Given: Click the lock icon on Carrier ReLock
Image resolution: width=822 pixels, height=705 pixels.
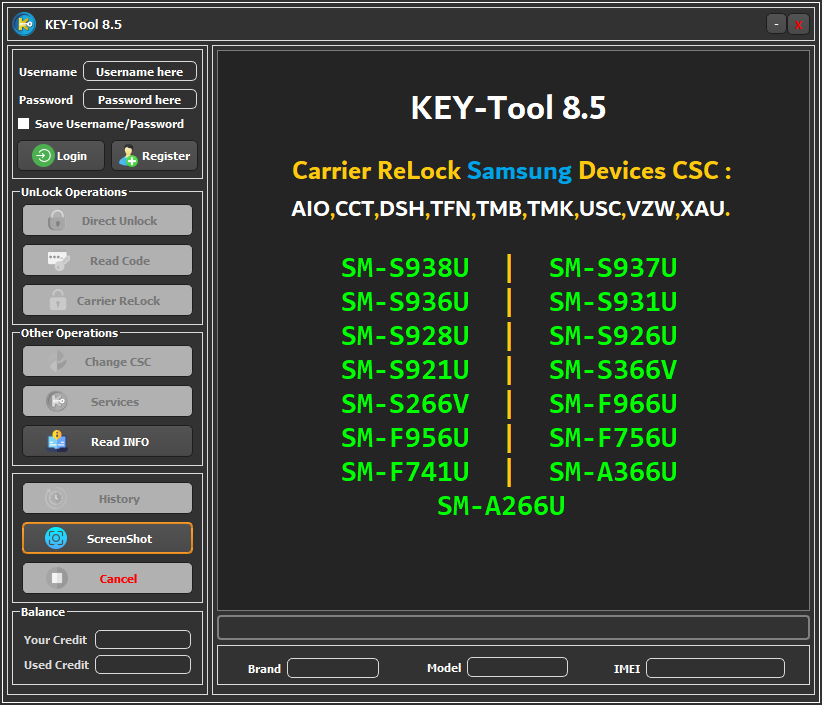Looking at the screenshot, I should coord(58,300).
